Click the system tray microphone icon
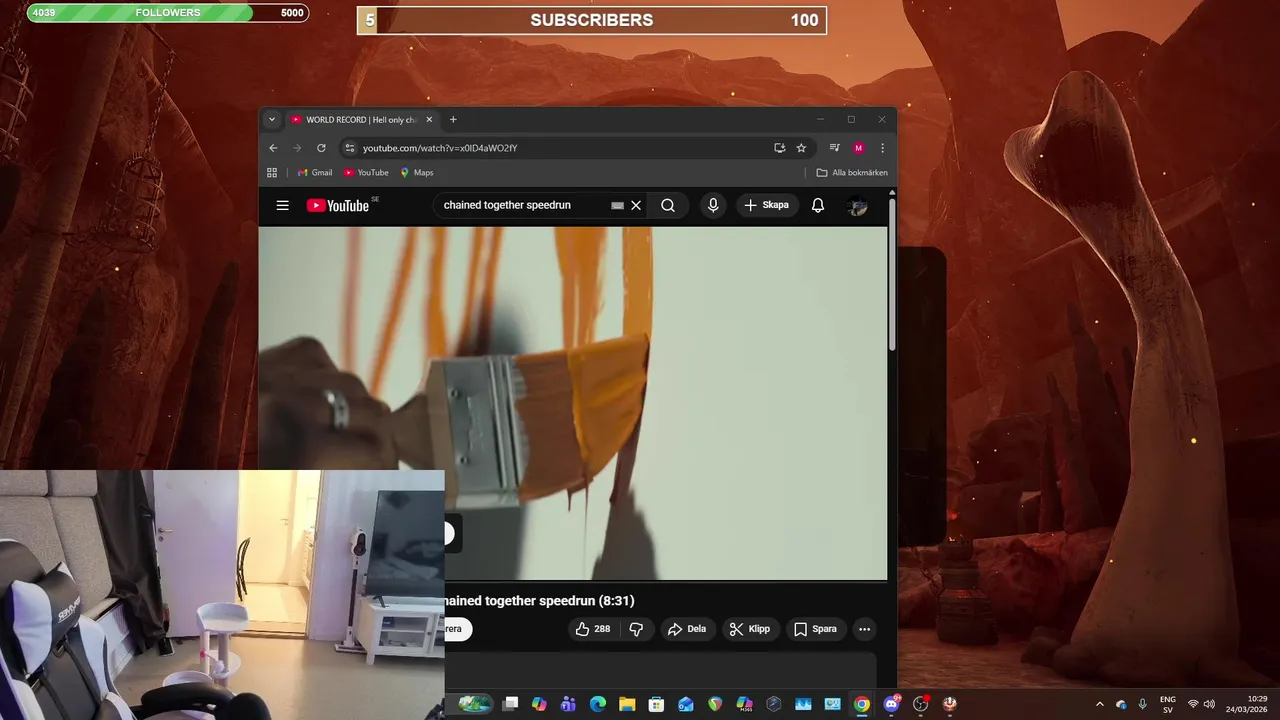1280x720 pixels. coord(1142,704)
